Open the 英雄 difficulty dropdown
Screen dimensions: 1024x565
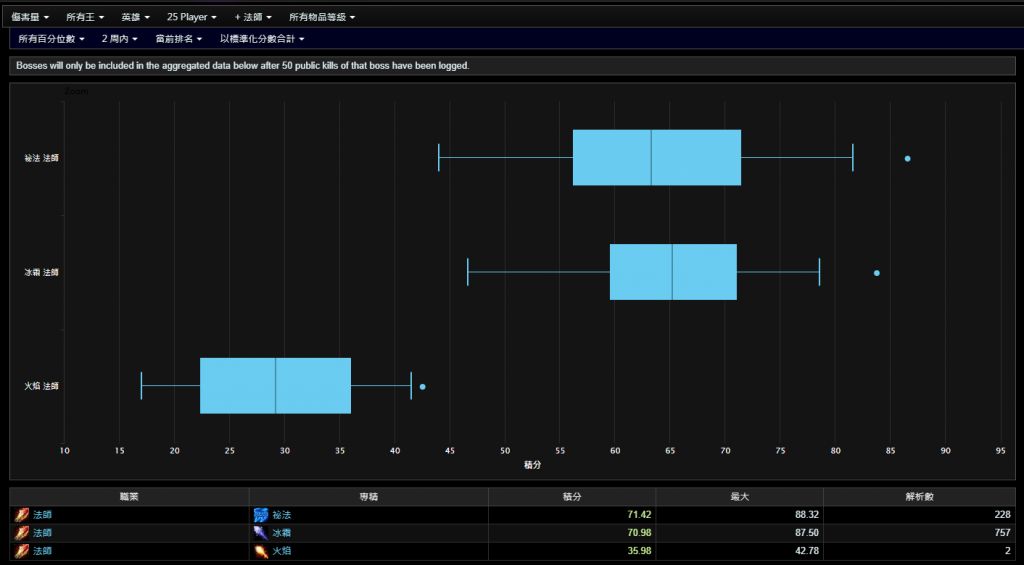coord(135,17)
